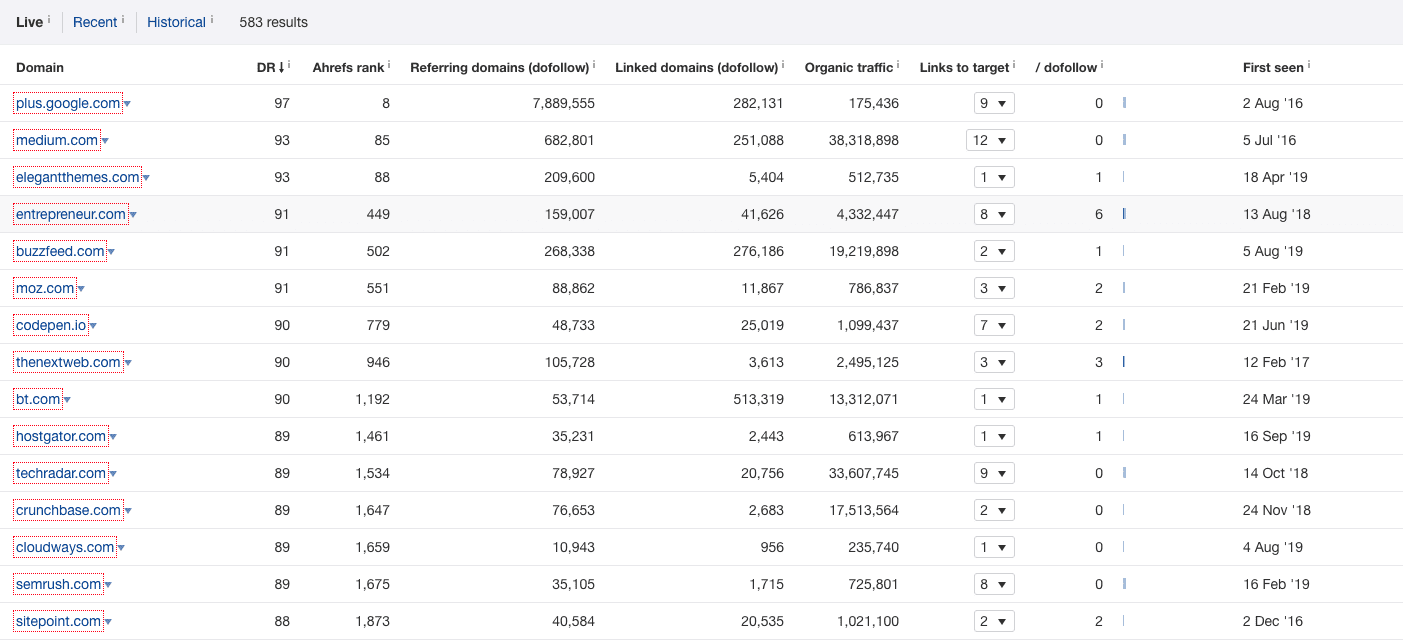
Task: Open the hostgator.com domain link
Action: coord(61,436)
